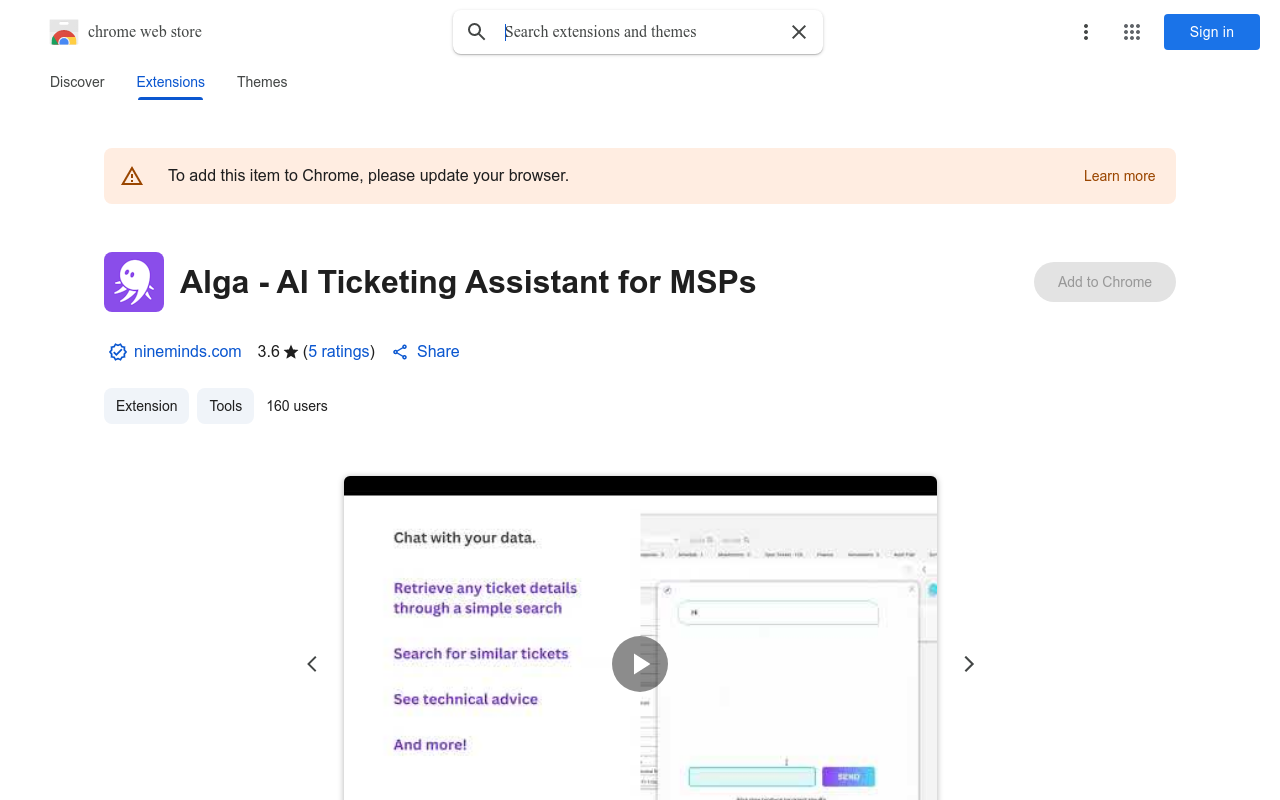The image size is (1280, 800).
Task: Focus the search extensions and themes field
Action: [638, 32]
